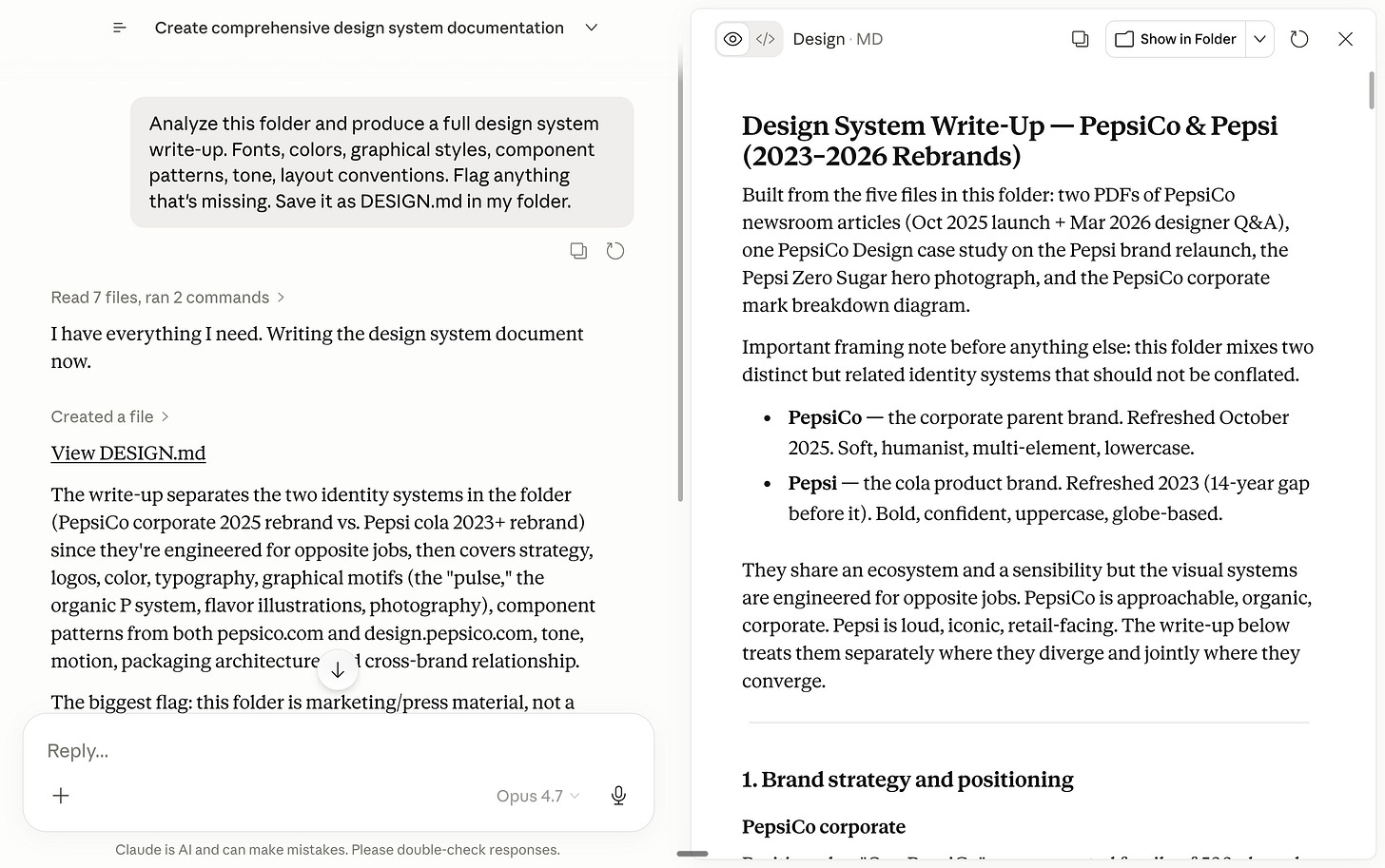Click the preview panel vertical scrollbar
This screenshot has height=868, width=1385.
(x=1371, y=90)
